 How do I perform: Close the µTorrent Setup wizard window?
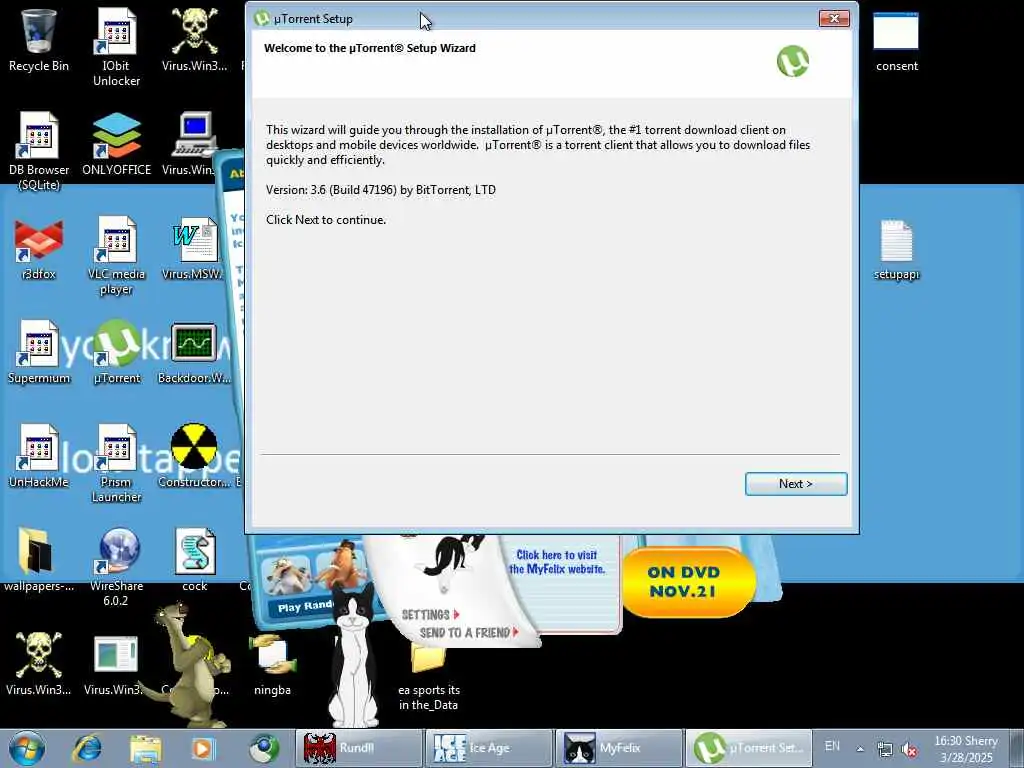point(834,18)
